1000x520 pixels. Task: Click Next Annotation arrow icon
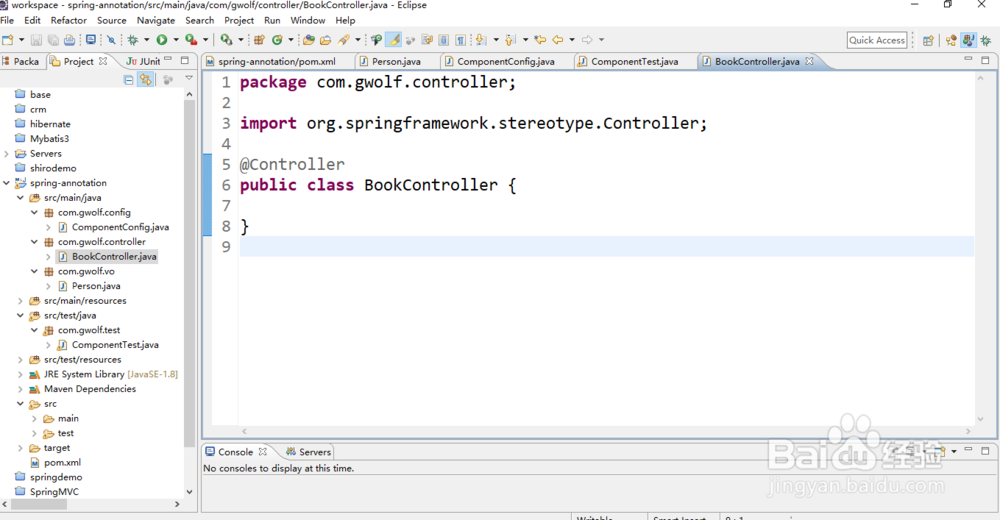coord(481,40)
